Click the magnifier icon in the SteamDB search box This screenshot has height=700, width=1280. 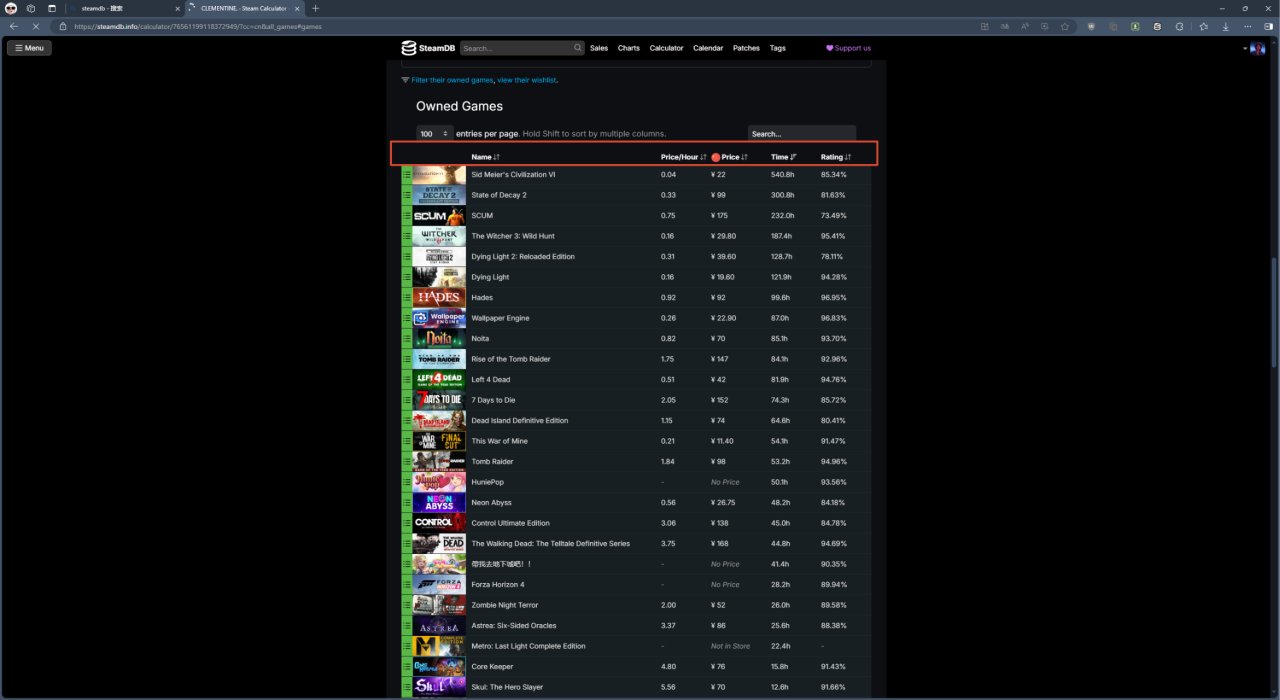578,48
